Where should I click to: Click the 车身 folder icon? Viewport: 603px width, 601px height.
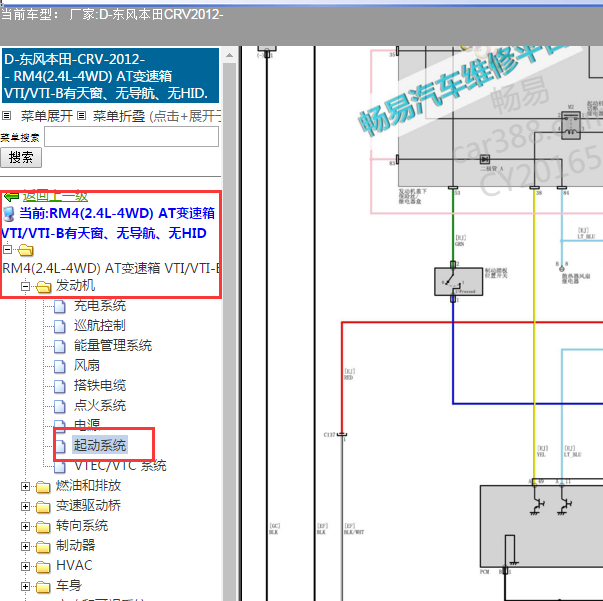(x=43, y=587)
